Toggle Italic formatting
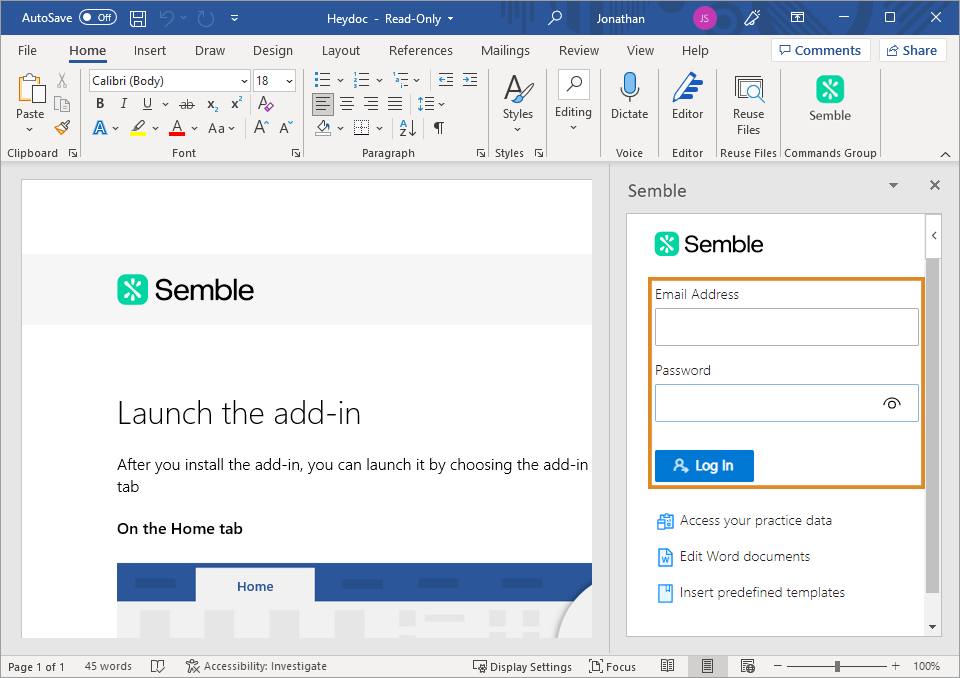Image resolution: width=960 pixels, height=678 pixels. [124, 104]
